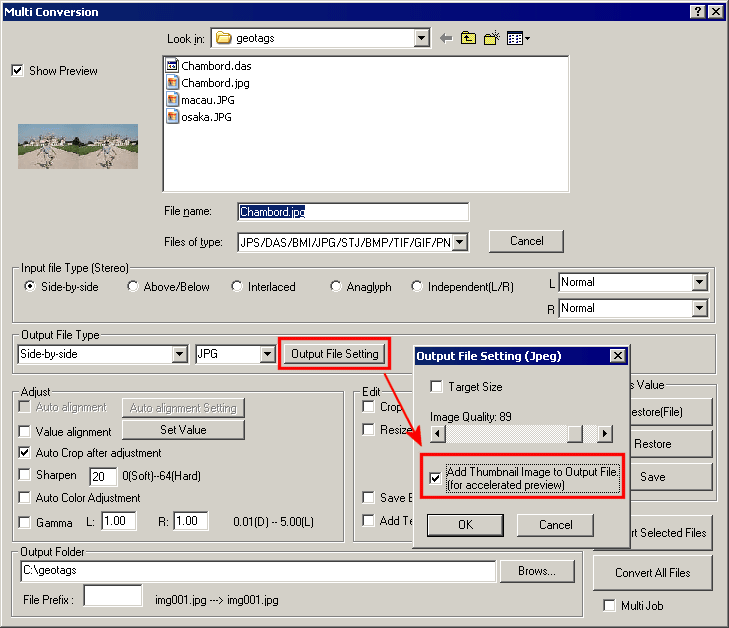This screenshot has width=729, height=628.
Task: Select the Above/Below radio button
Action: coord(134,287)
